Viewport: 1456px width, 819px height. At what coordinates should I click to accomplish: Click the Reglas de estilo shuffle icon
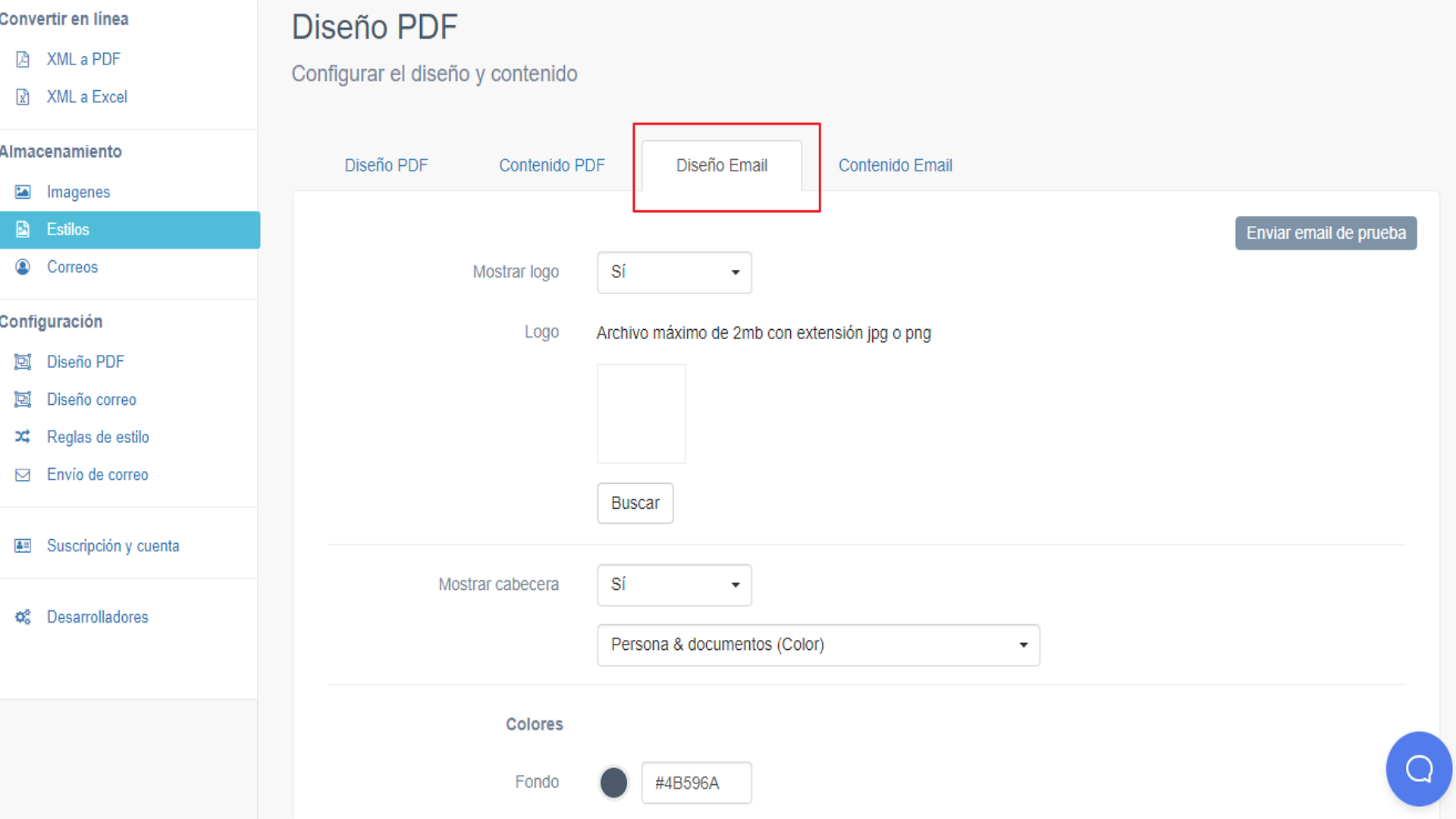pos(23,437)
